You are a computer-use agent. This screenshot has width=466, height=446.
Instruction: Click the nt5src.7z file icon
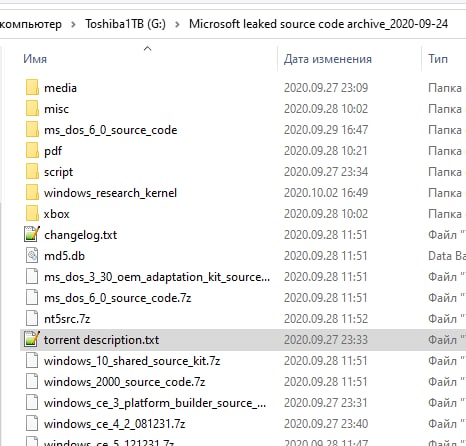[32, 319]
